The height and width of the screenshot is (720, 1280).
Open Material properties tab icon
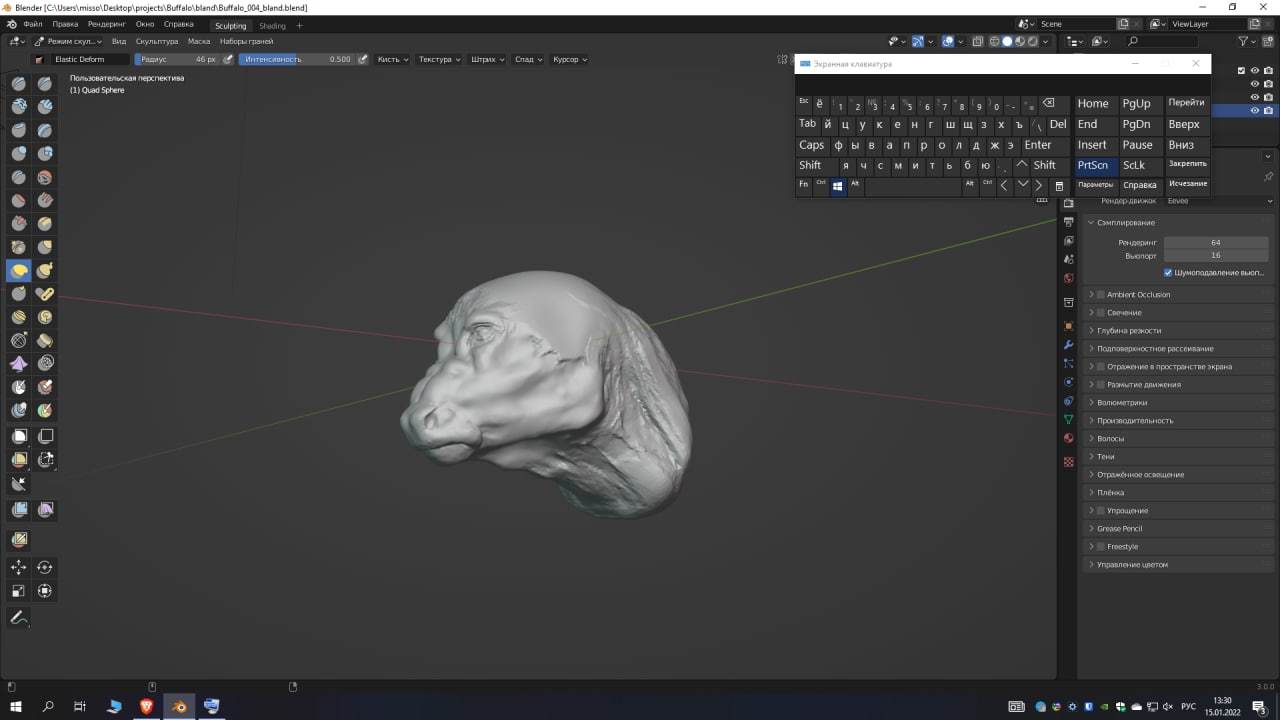pyautogui.click(x=1068, y=438)
